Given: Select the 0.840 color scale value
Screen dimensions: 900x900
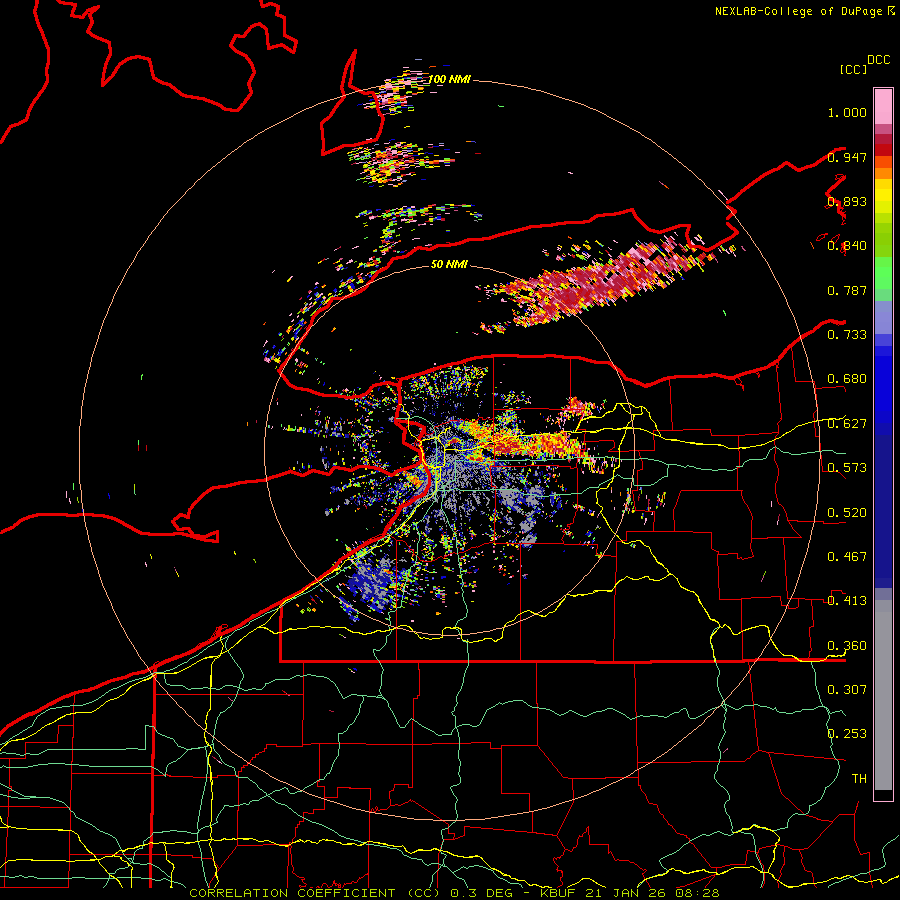Looking at the screenshot, I should click(847, 246).
